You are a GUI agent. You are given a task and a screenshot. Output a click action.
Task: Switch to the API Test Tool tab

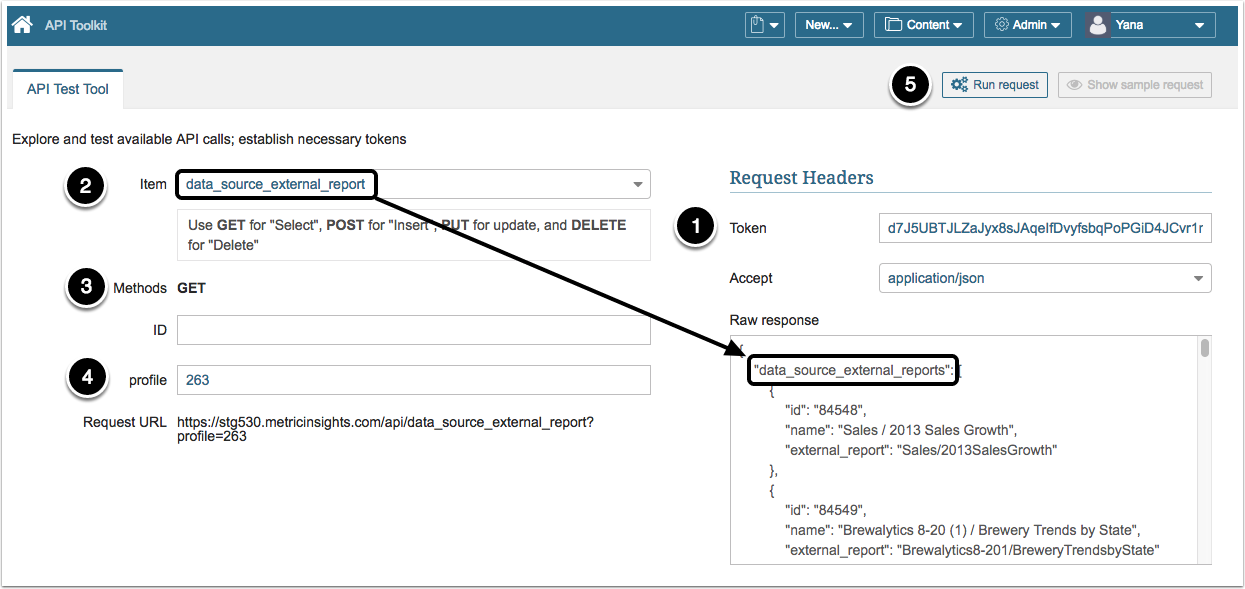(x=68, y=89)
